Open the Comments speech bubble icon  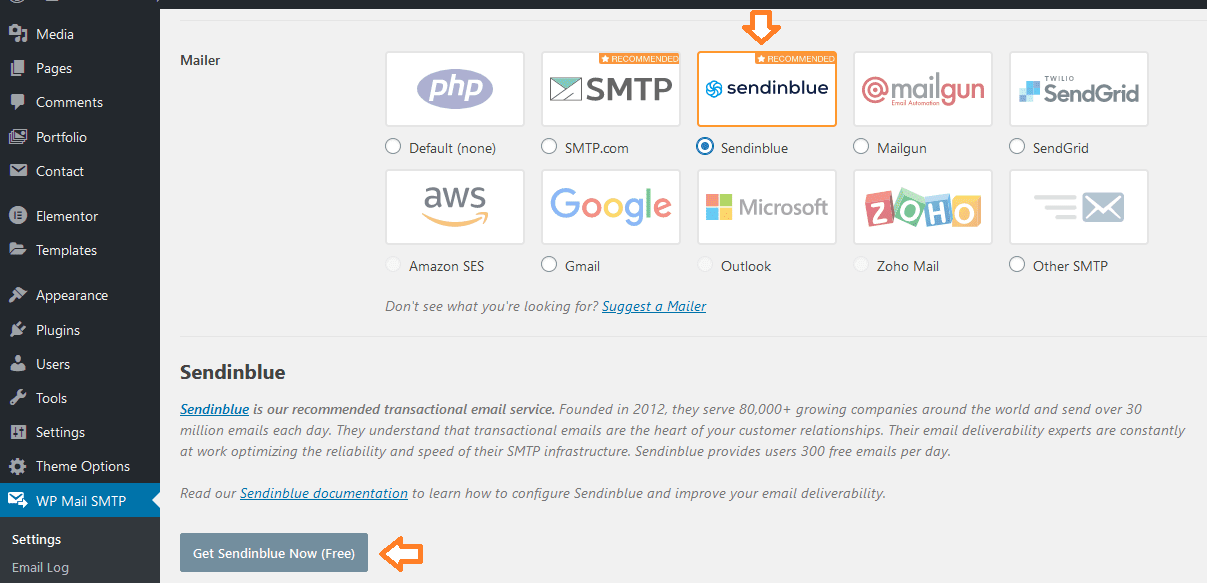(x=17, y=102)
